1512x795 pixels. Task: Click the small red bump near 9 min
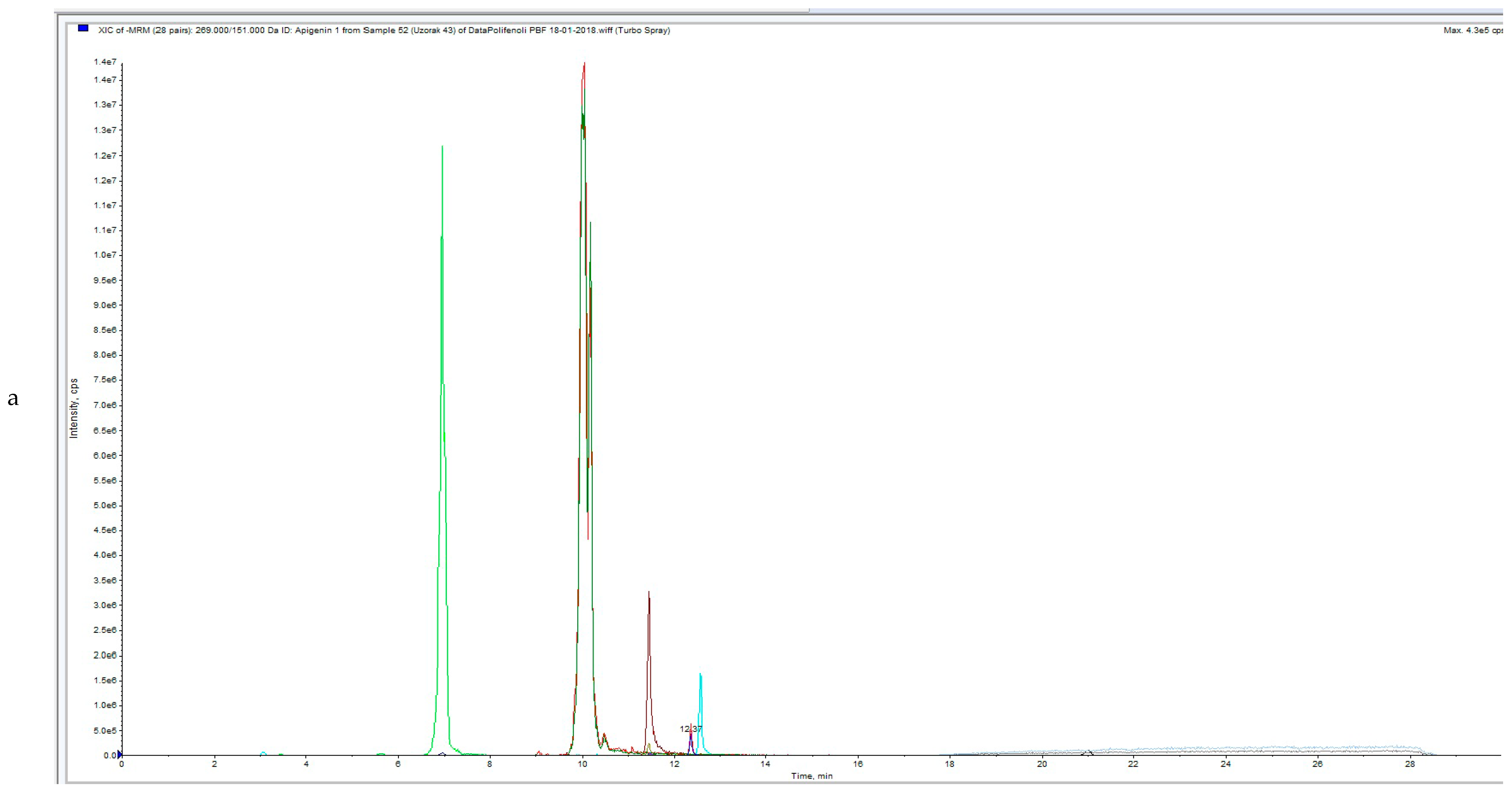(x=538, y=752)
